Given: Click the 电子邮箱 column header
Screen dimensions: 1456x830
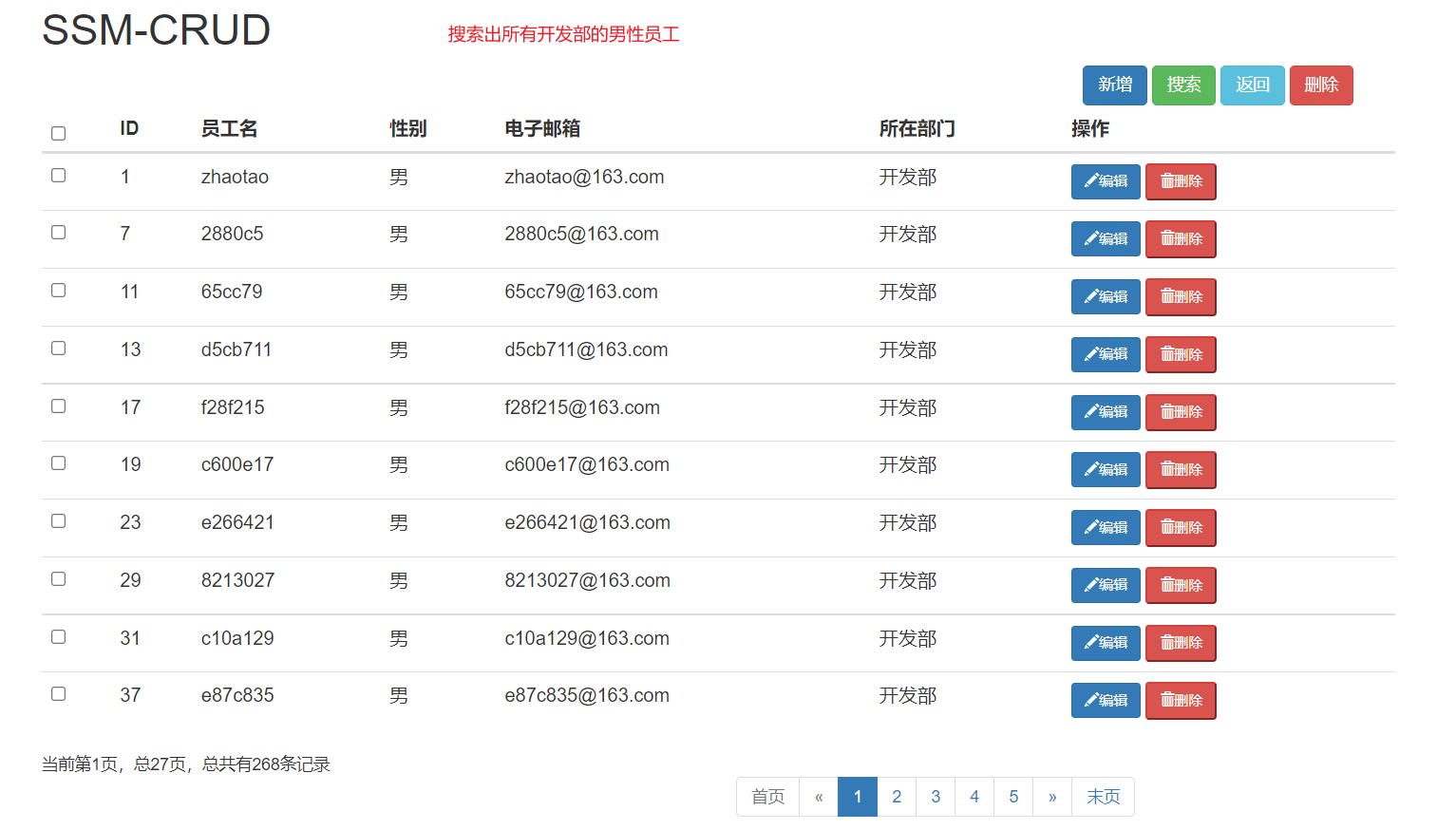Looking at the screenshot, I should pos(542,128).
